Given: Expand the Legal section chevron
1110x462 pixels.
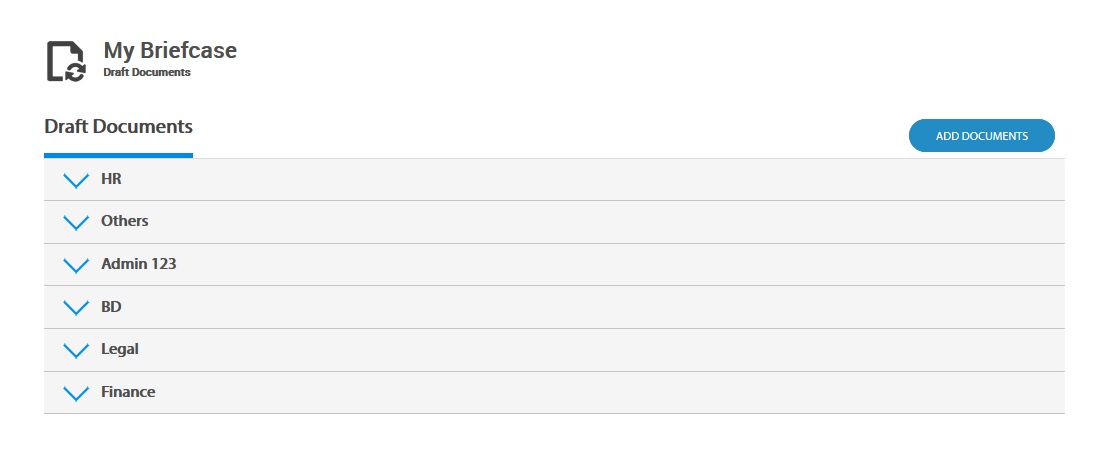Looking at the screenshot, I should point(76,350).
